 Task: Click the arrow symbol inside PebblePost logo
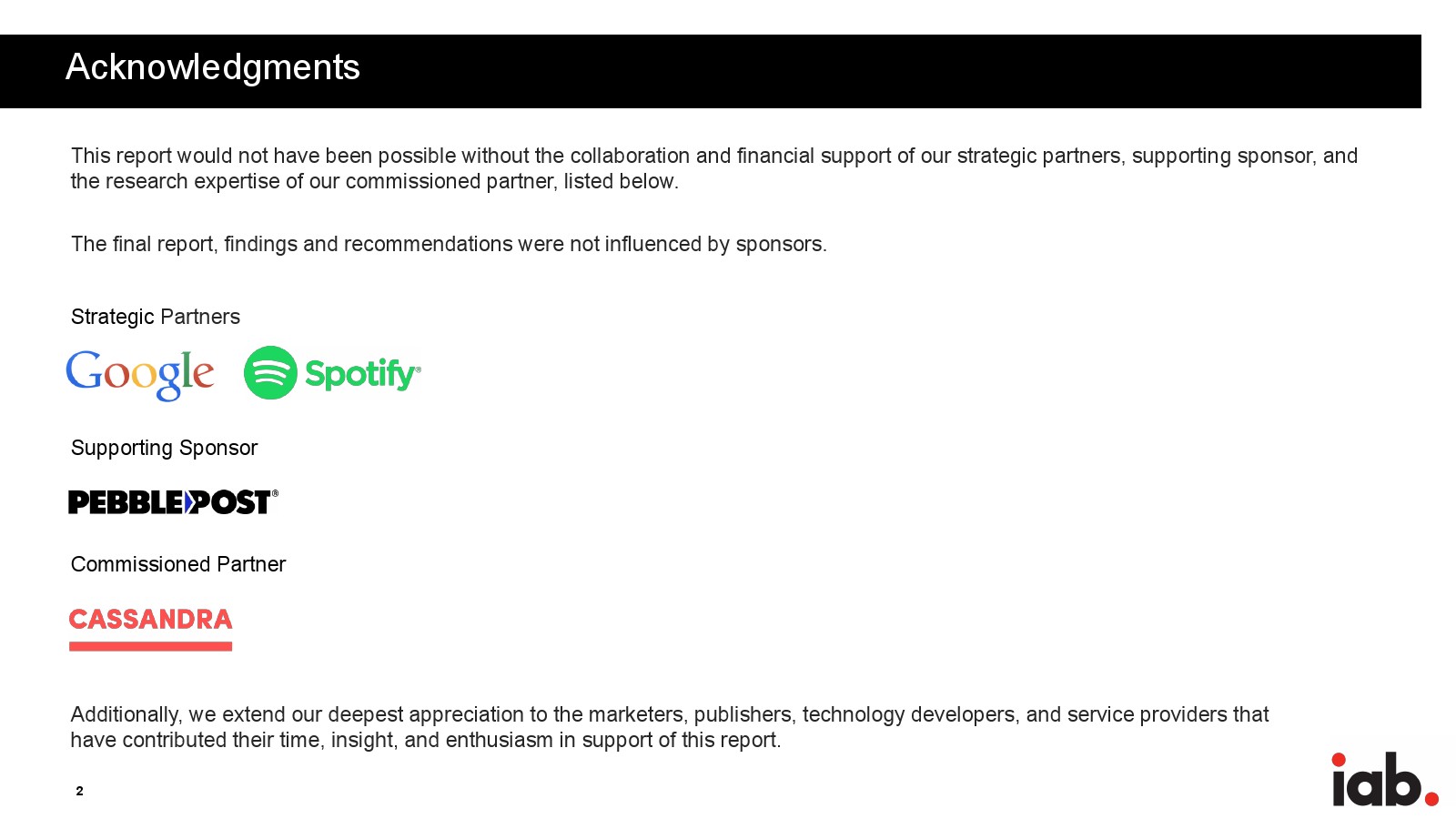190,502
